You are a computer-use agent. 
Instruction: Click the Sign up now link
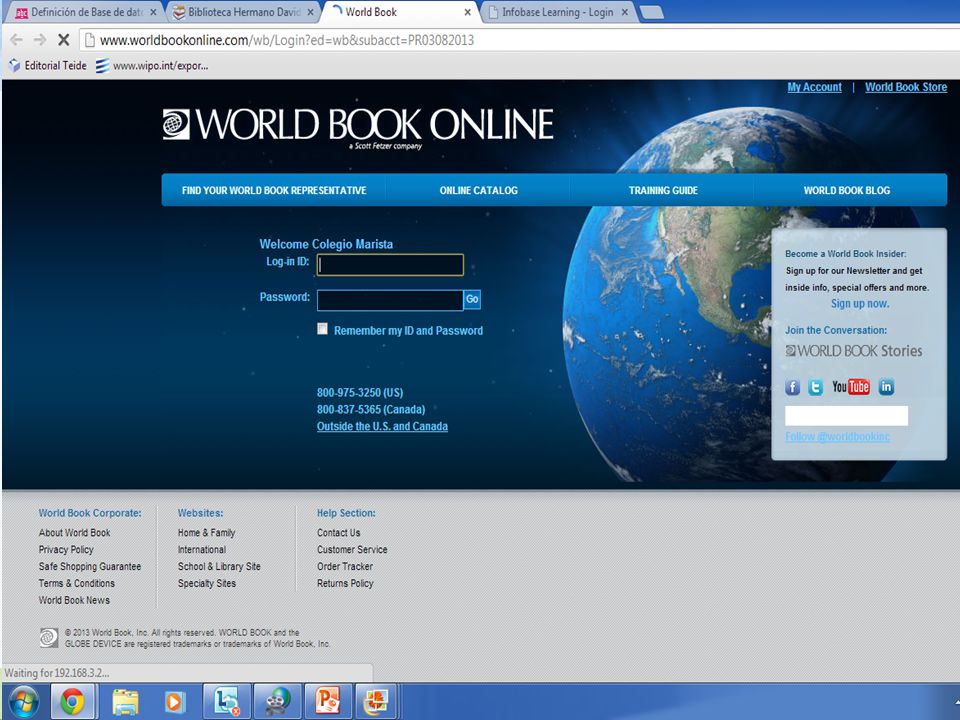coord(860,304)
